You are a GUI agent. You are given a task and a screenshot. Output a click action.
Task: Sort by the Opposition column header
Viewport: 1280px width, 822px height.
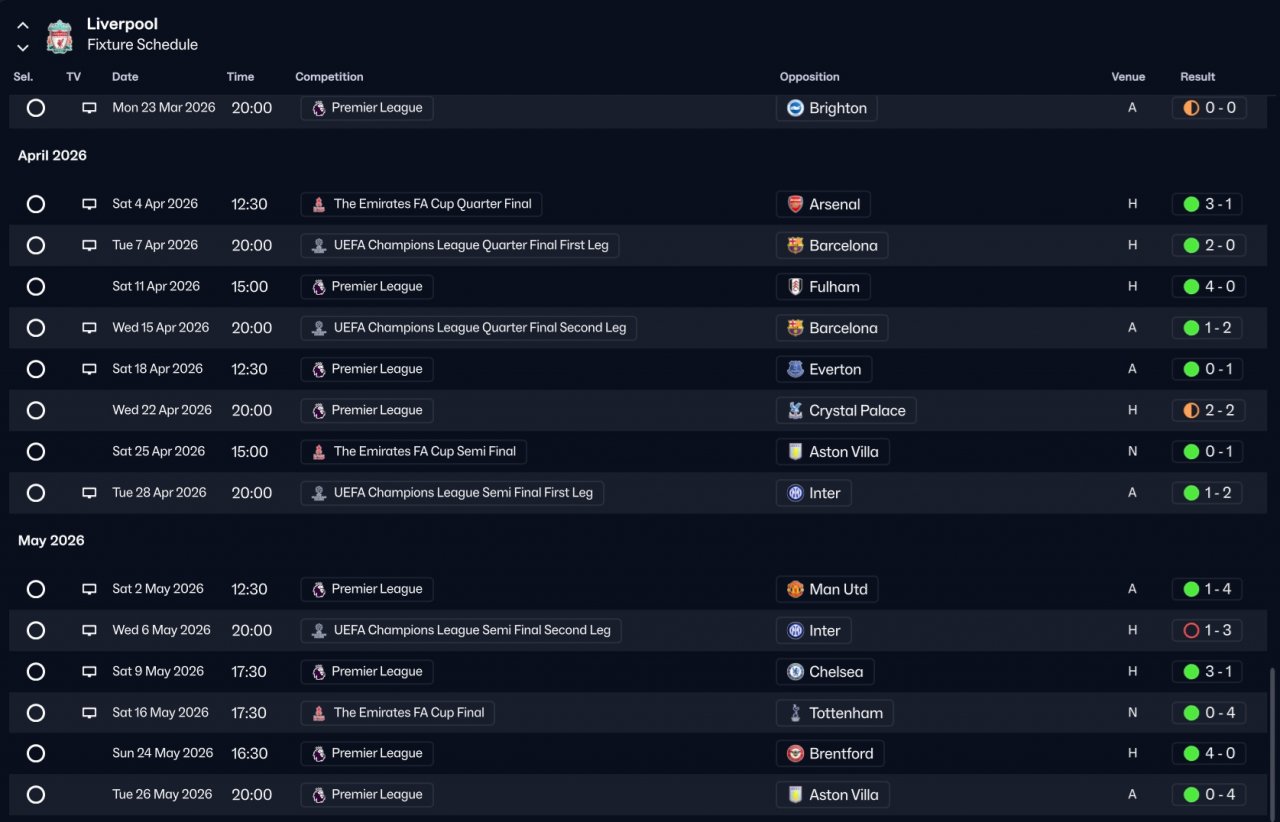pyautogui.click(x=810, y=77)
